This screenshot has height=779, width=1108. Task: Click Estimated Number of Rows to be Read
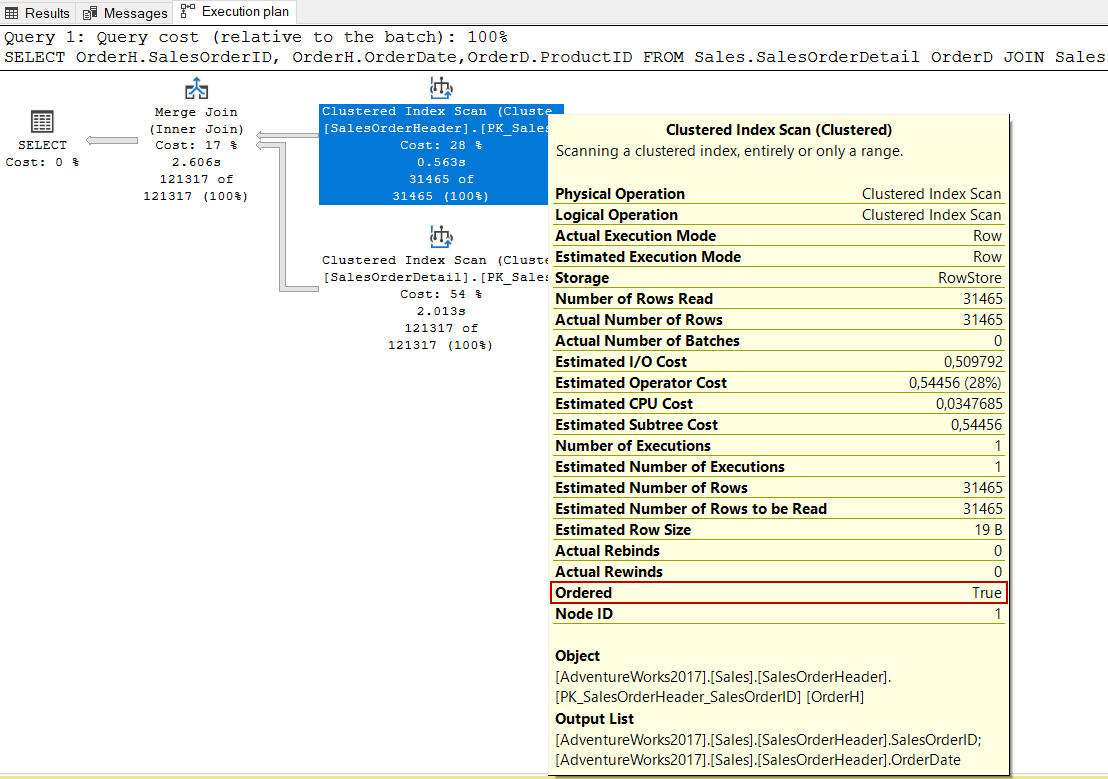coord(778,508)
